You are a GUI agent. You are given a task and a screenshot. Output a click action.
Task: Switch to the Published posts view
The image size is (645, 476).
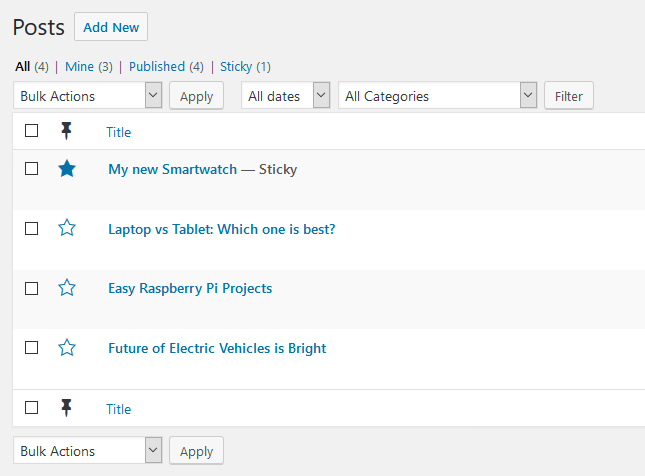(157, 67)
